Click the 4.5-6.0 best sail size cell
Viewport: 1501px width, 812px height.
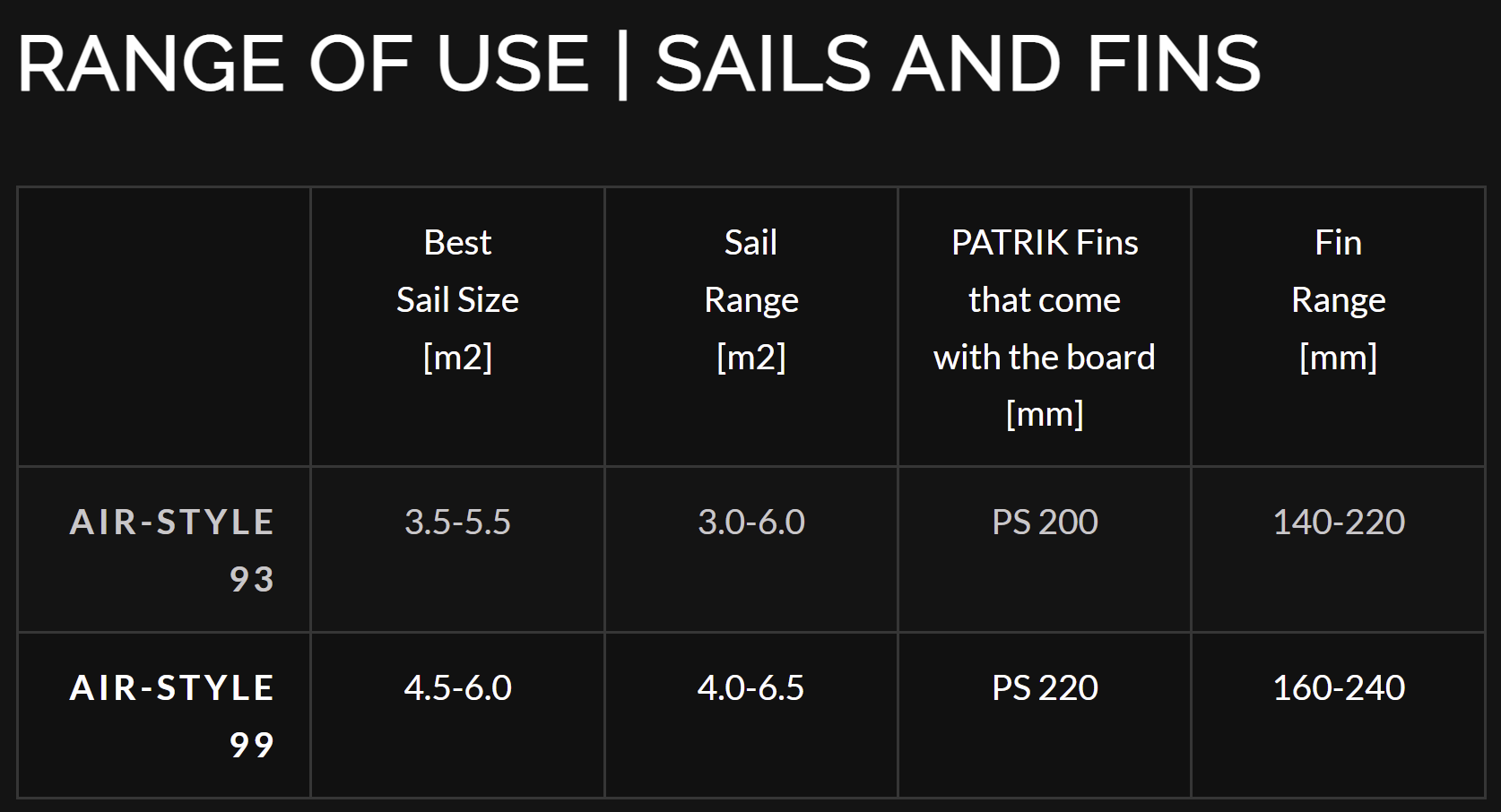click(x=457, y=687)
